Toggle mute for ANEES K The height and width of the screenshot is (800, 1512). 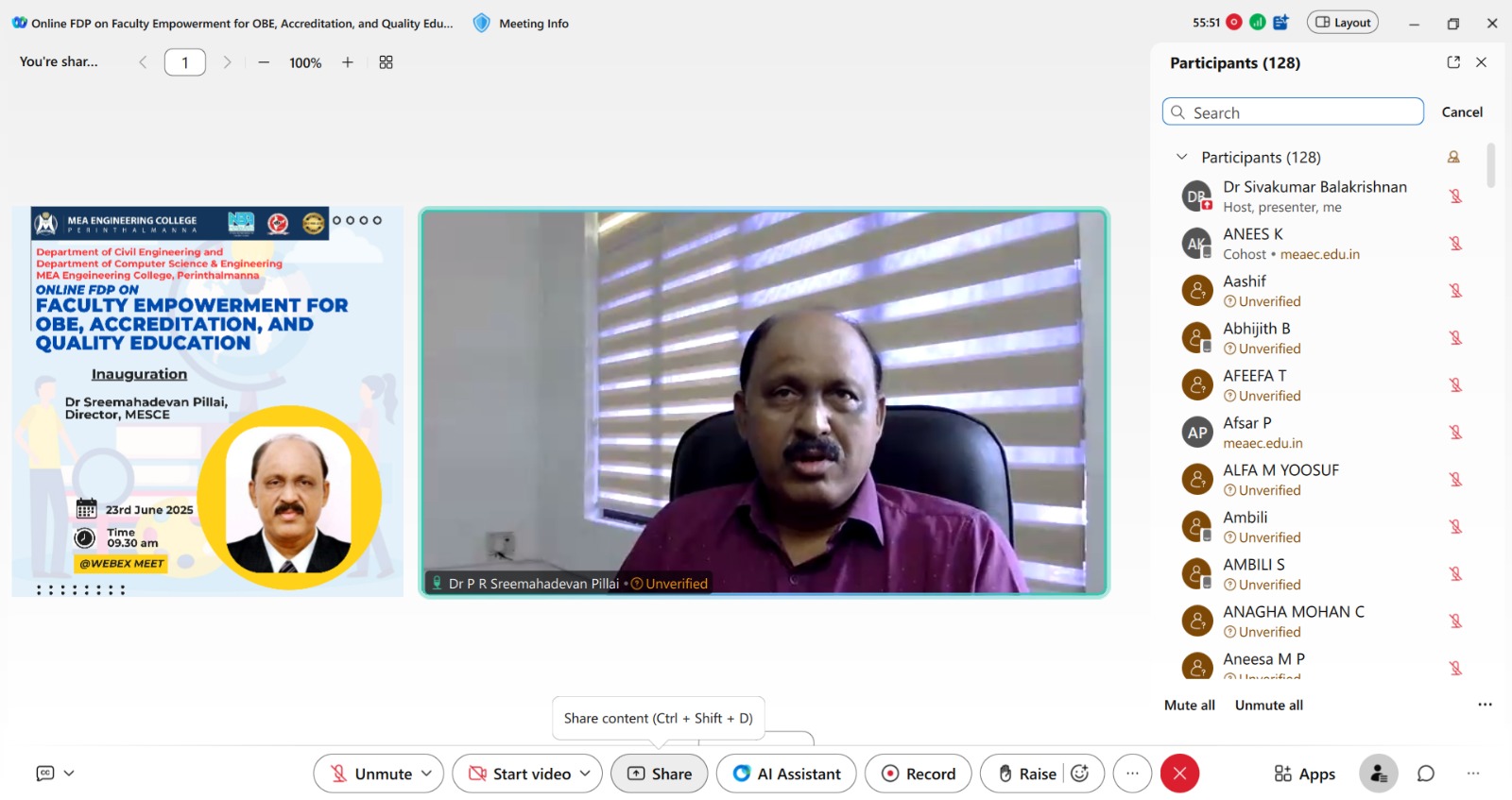pos(1455,244)
